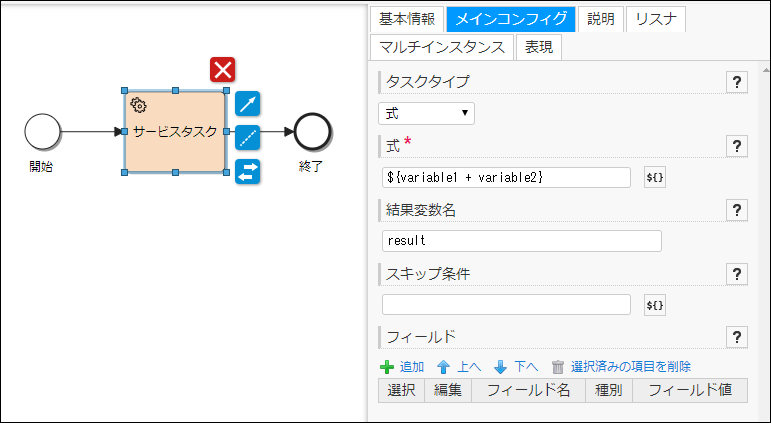771x423 pixels.
Task: Open the タスクタイプ dropdown
Action: pyautogui.click(x=426, y=113)
